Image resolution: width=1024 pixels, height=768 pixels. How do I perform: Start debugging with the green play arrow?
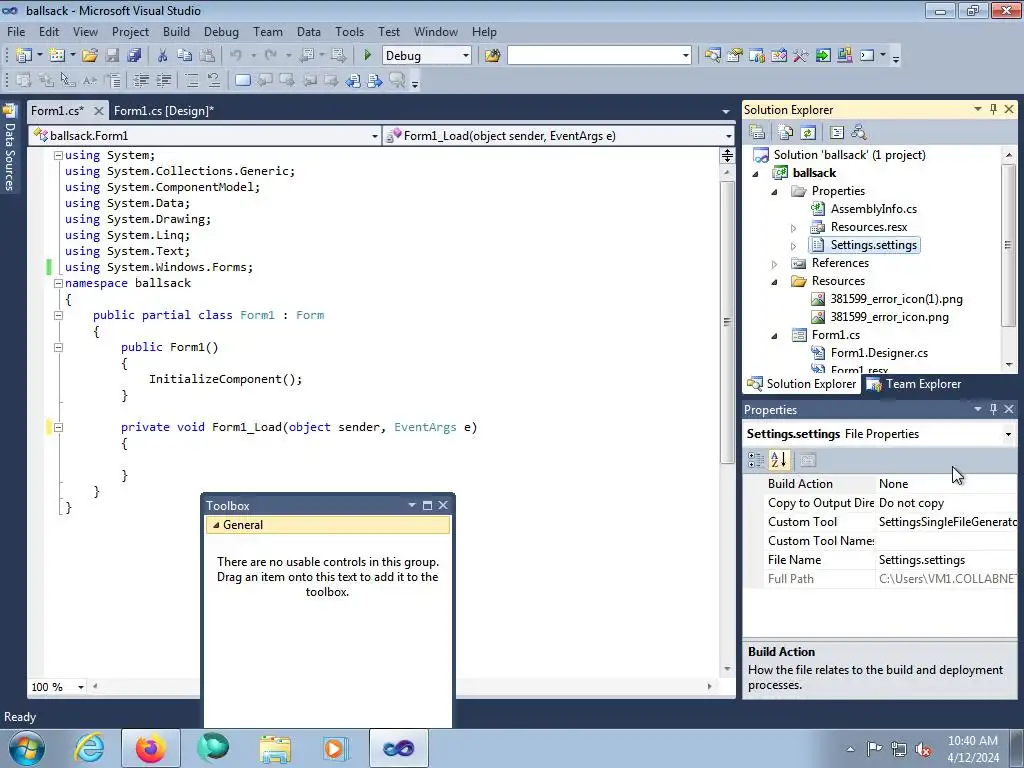(x=367, y=56)
